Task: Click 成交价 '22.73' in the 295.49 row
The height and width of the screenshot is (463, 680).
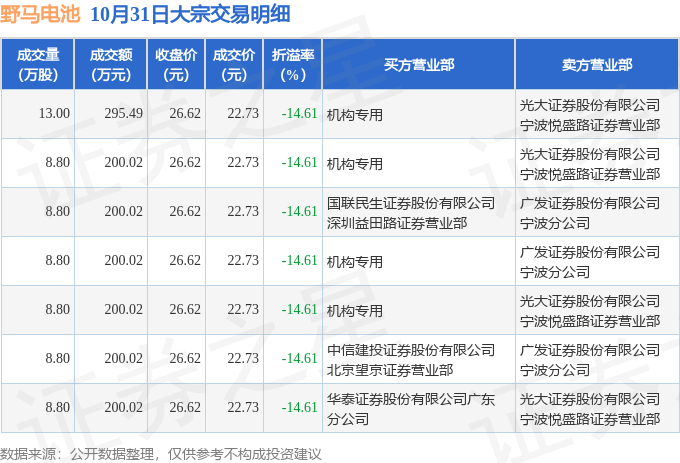Action: tap(243, 114)
